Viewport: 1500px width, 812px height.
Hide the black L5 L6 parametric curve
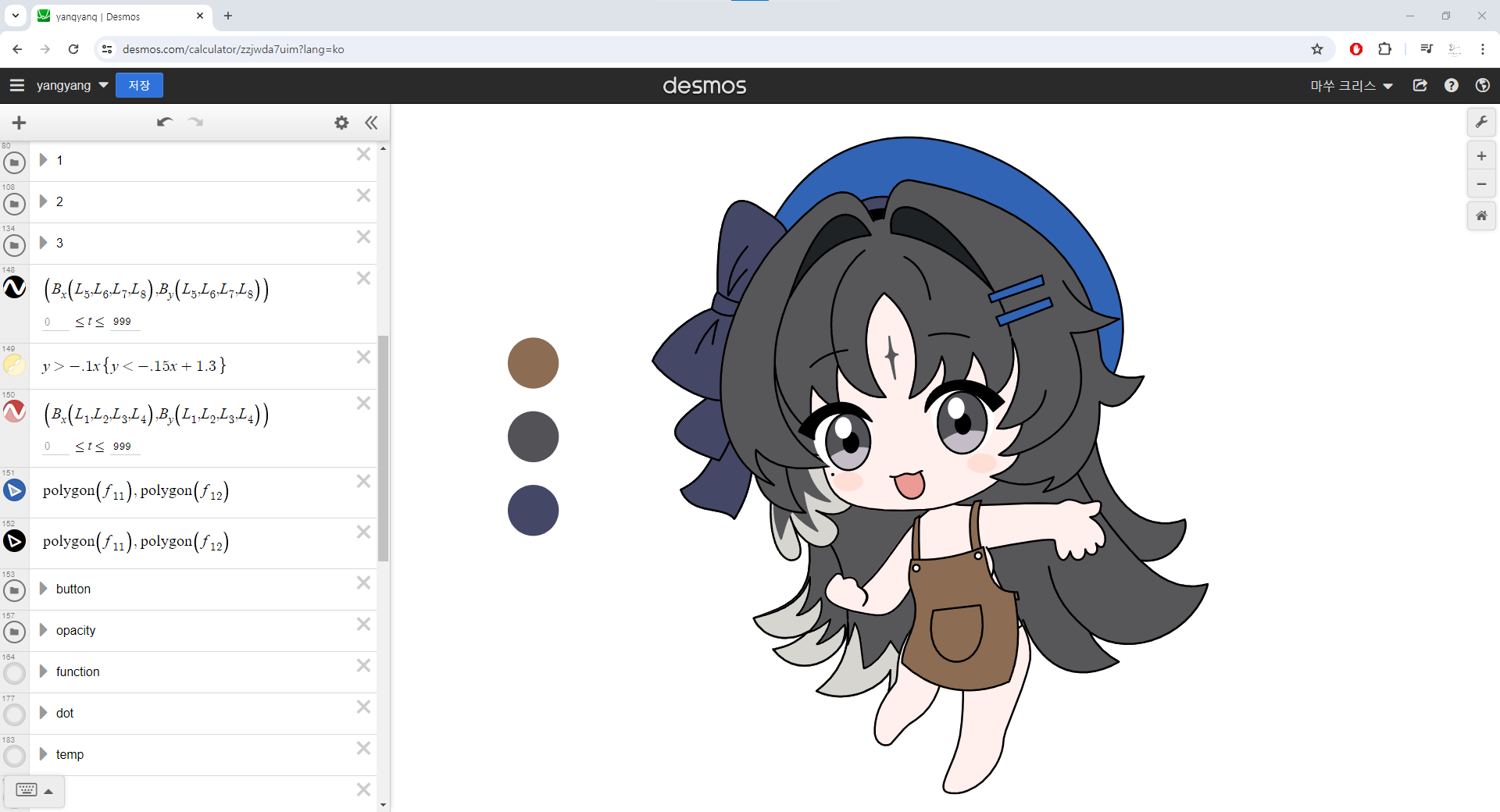tap(14, 287)
